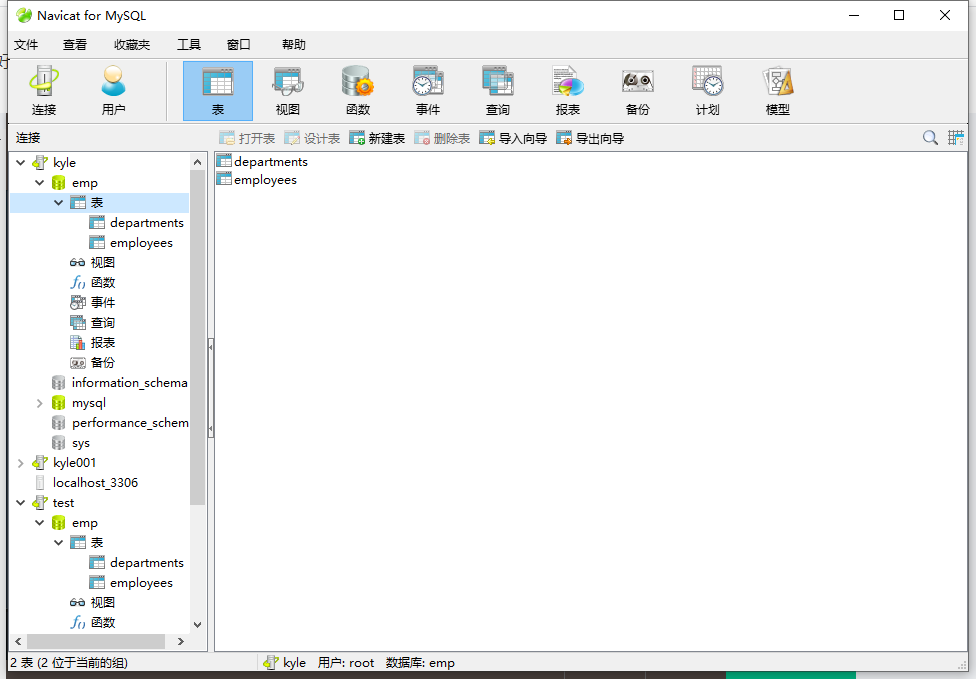Select the 报表 node in the tree
This screenshot has width=976, height=679.
[93, 342]
